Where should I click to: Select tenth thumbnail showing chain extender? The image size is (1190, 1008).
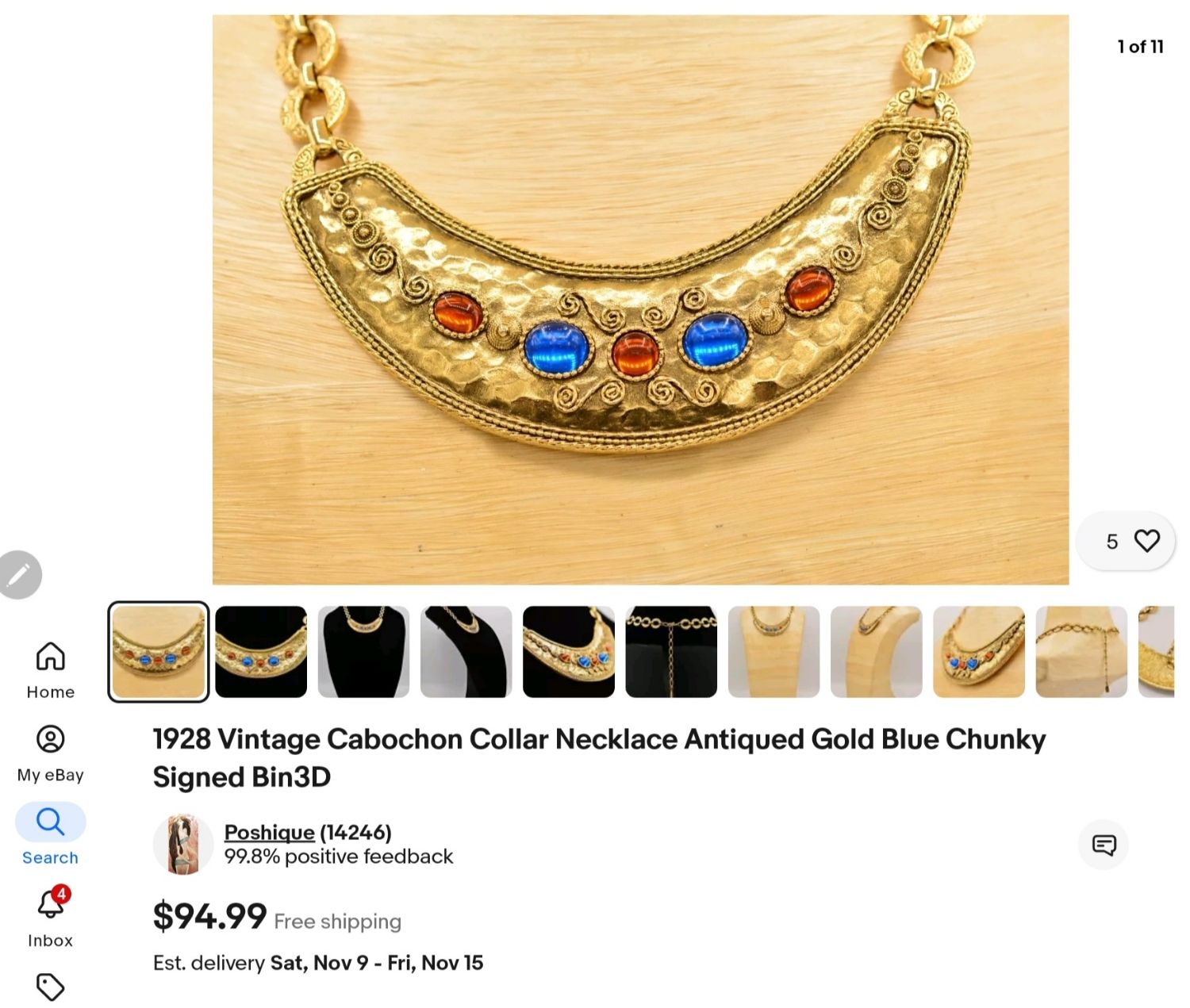point(1081,652)
